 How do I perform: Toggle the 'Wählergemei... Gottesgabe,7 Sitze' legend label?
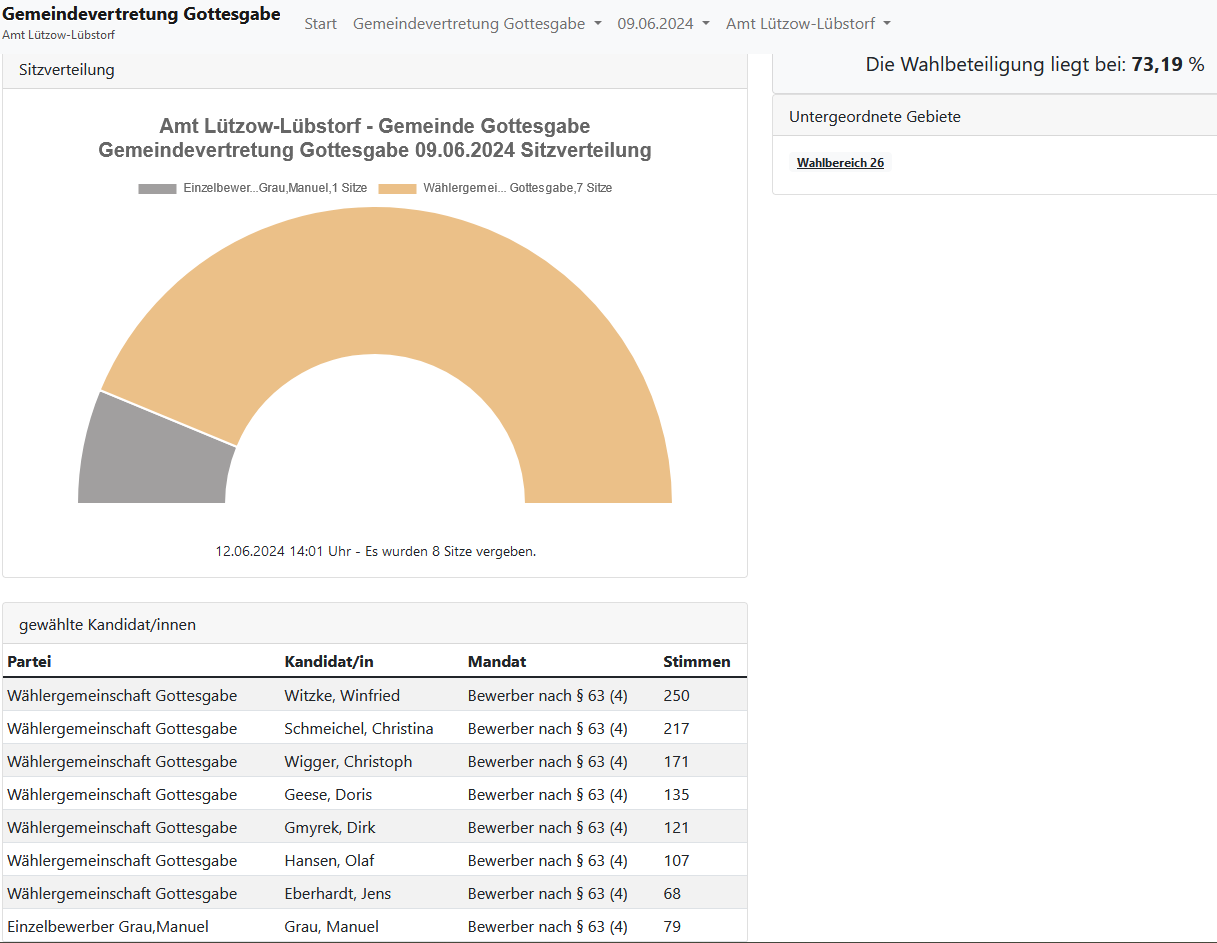pyautogui.click(x=517, y=188)
